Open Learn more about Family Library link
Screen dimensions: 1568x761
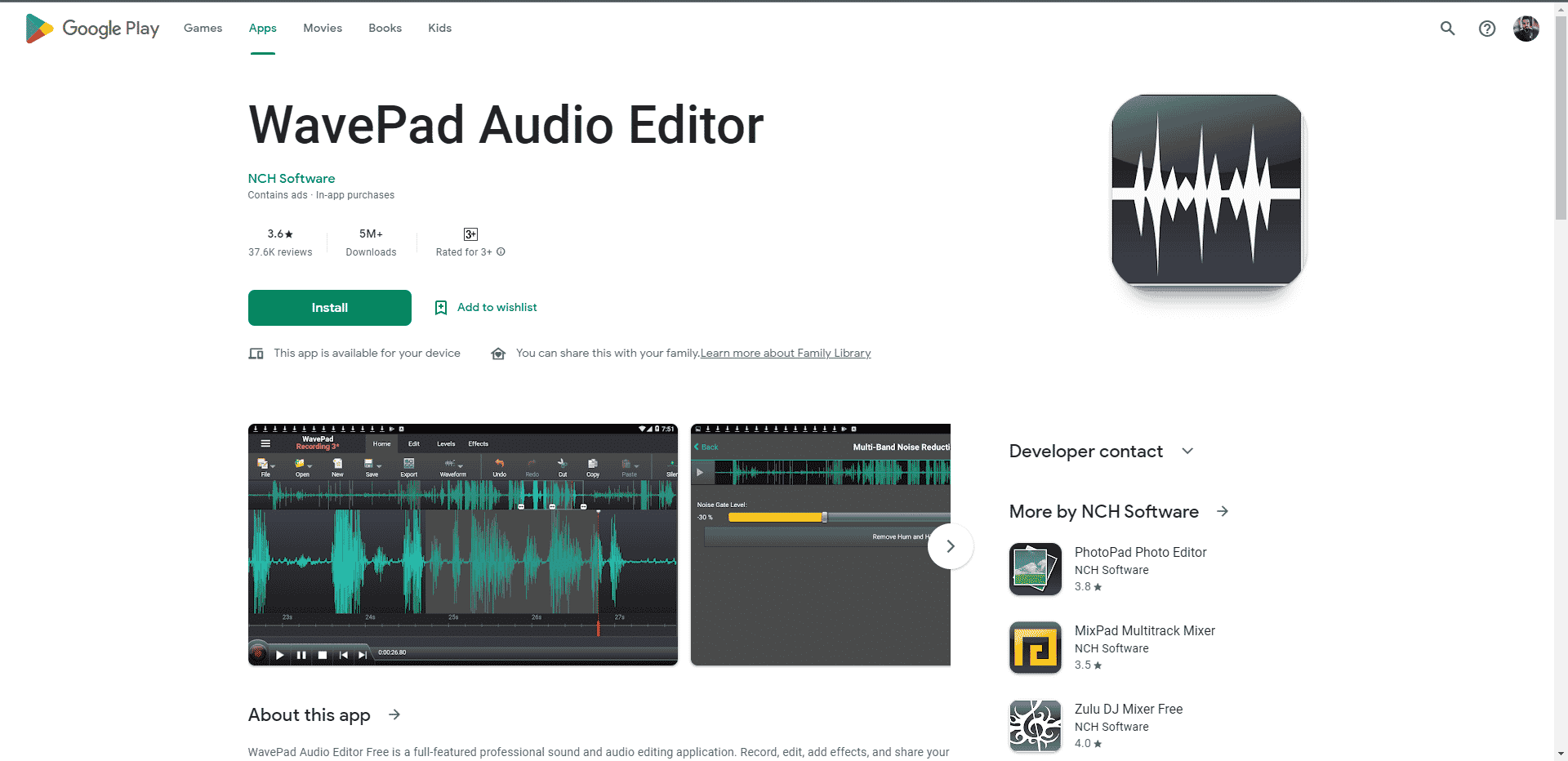[786, 354]
